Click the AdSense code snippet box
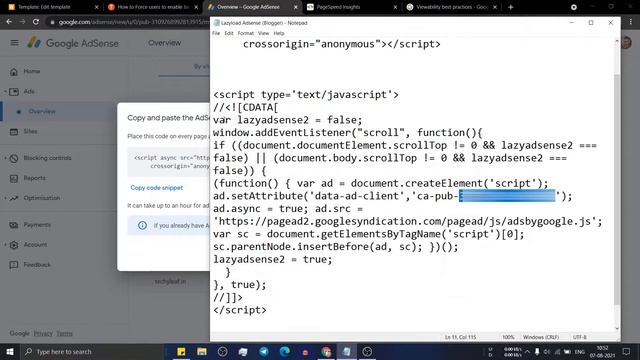640x360 pixels. pos(169,162)
